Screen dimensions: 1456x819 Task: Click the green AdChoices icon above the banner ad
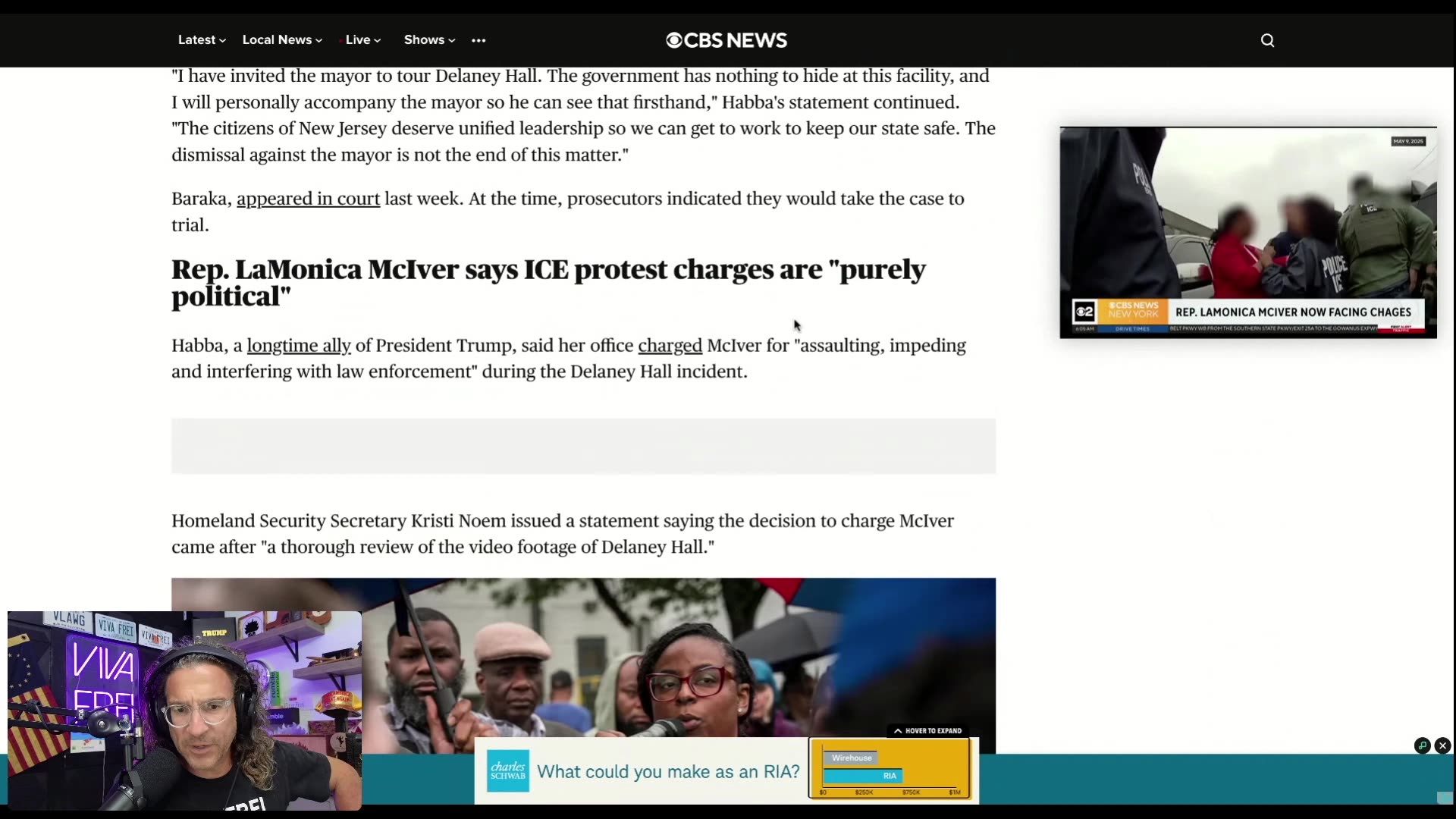(x=1421, y=745)
